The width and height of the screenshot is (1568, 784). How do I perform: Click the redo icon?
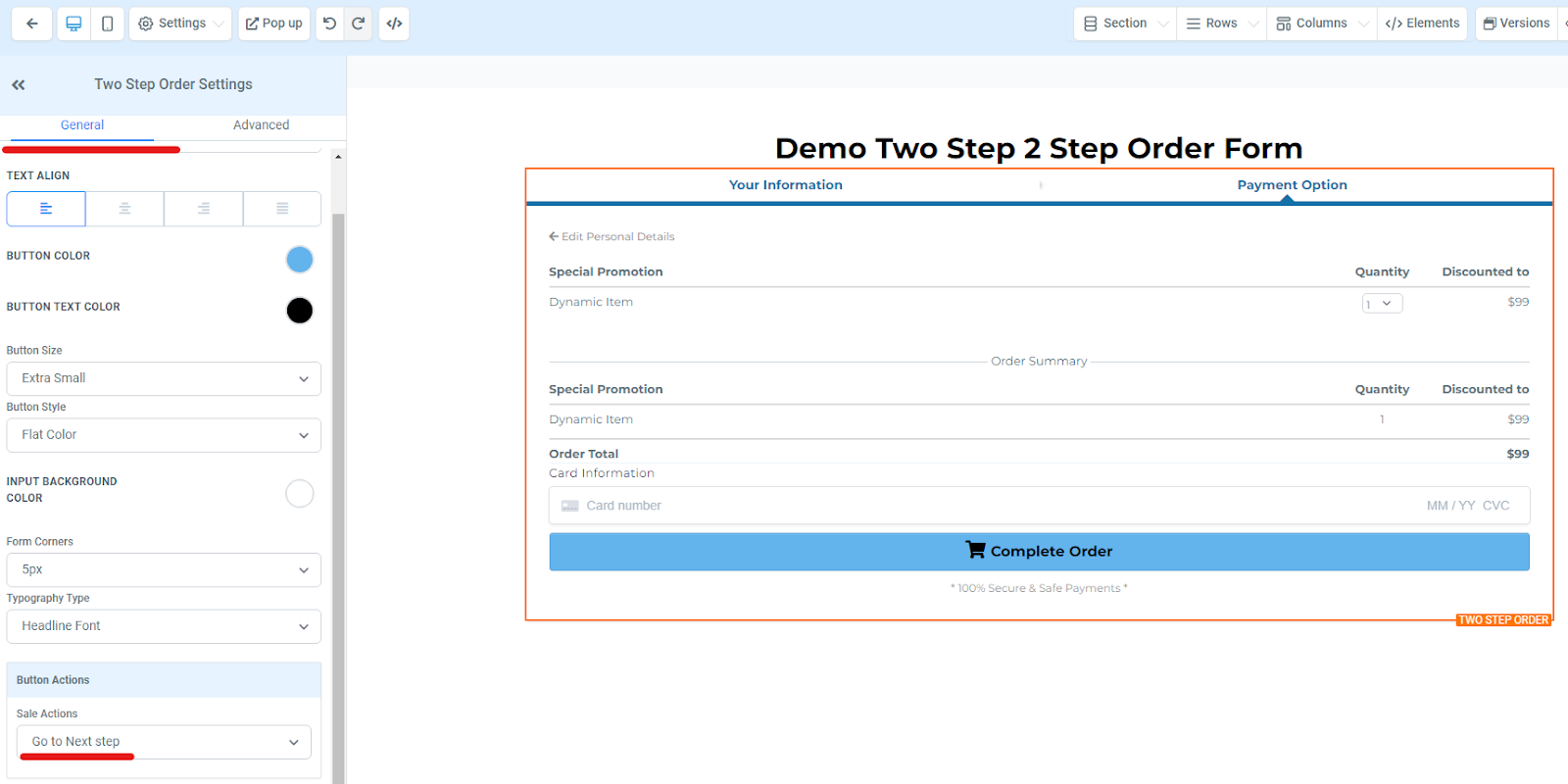click(x=359, y=24)
